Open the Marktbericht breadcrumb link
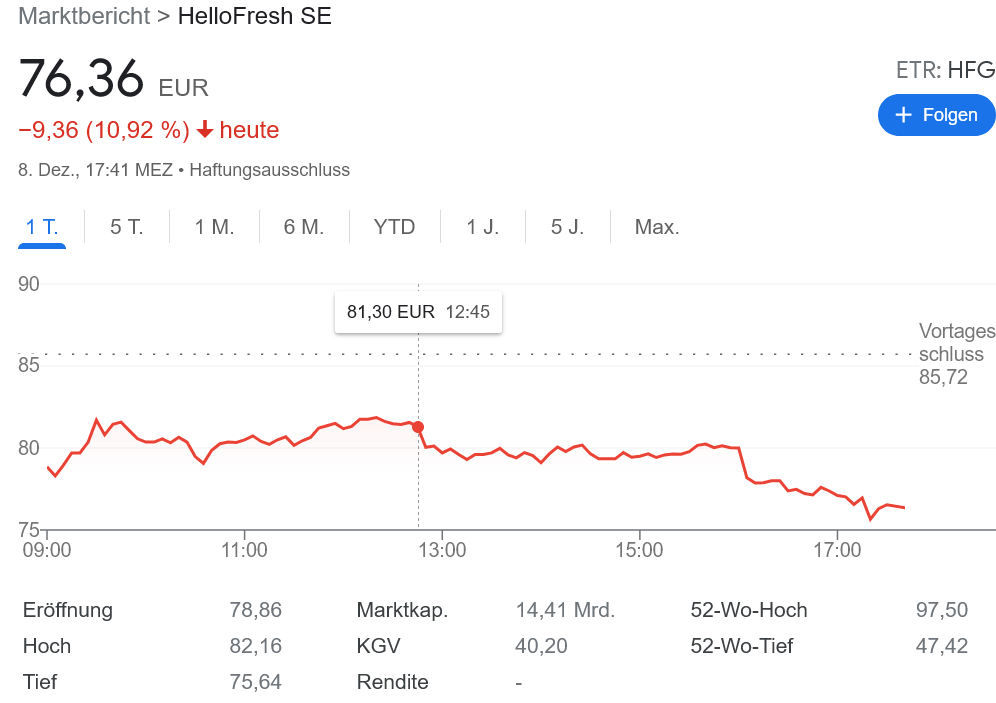The width and height of the screenshot is (996, 703). 83,16
